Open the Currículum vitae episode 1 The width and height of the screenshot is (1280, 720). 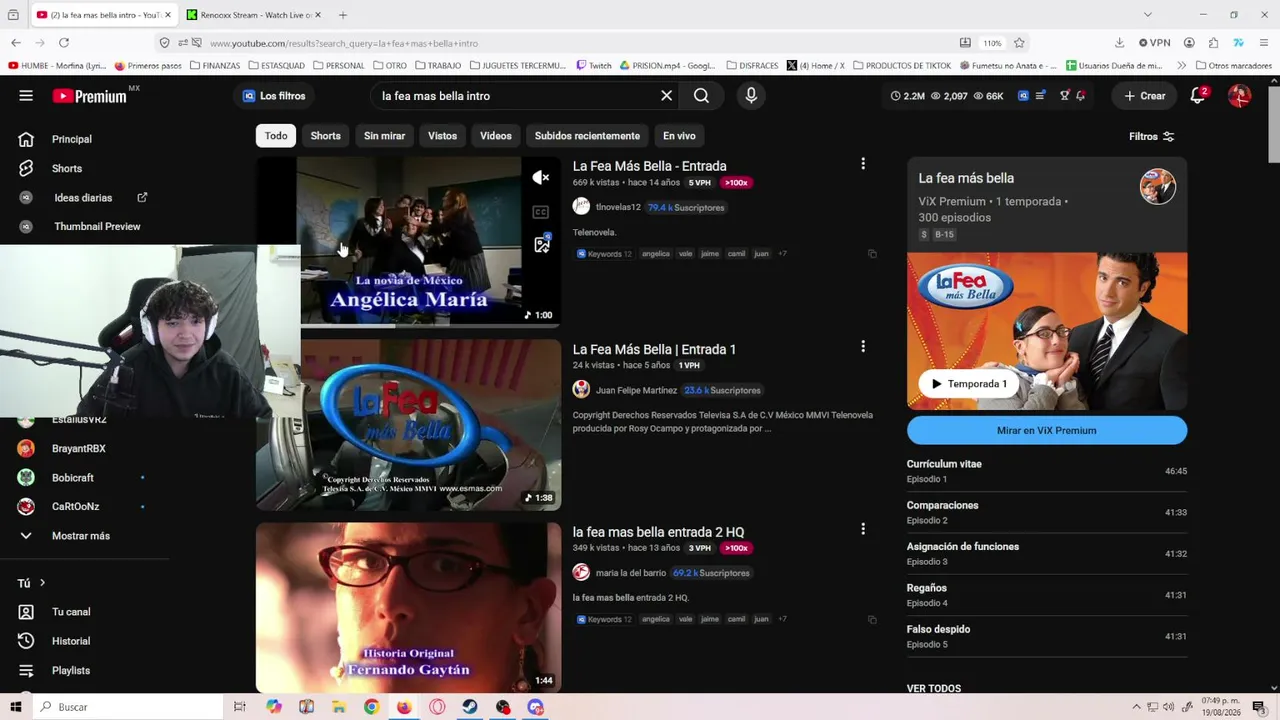[x=1047, y=471]
